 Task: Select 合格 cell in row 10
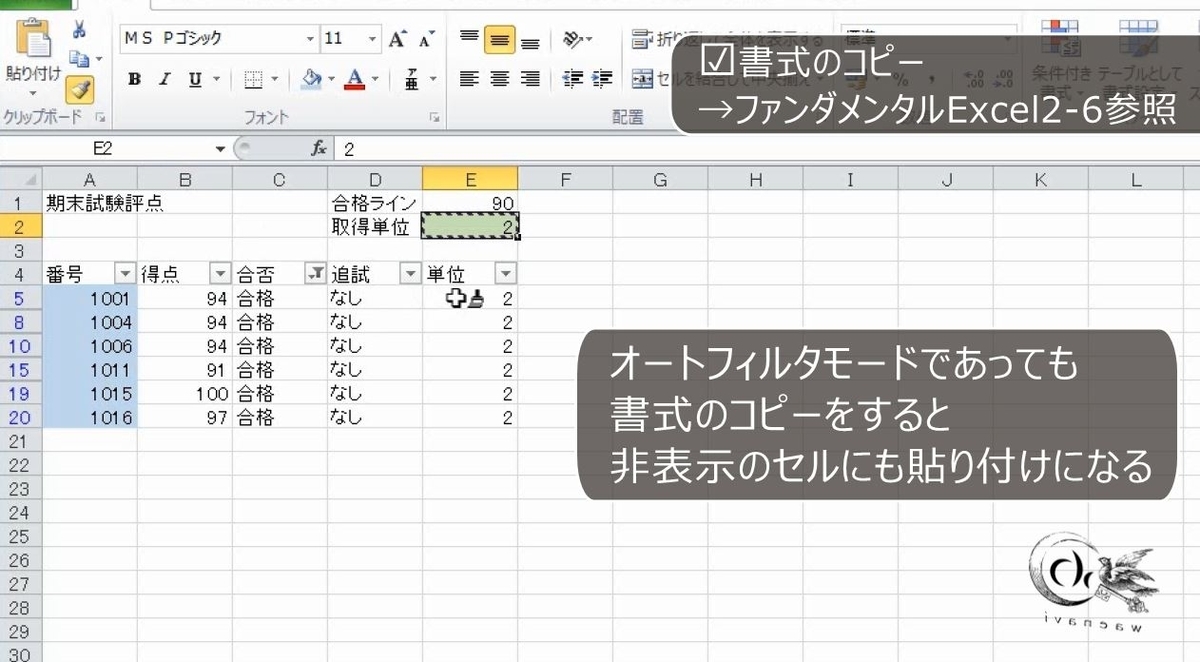point(280,346)
